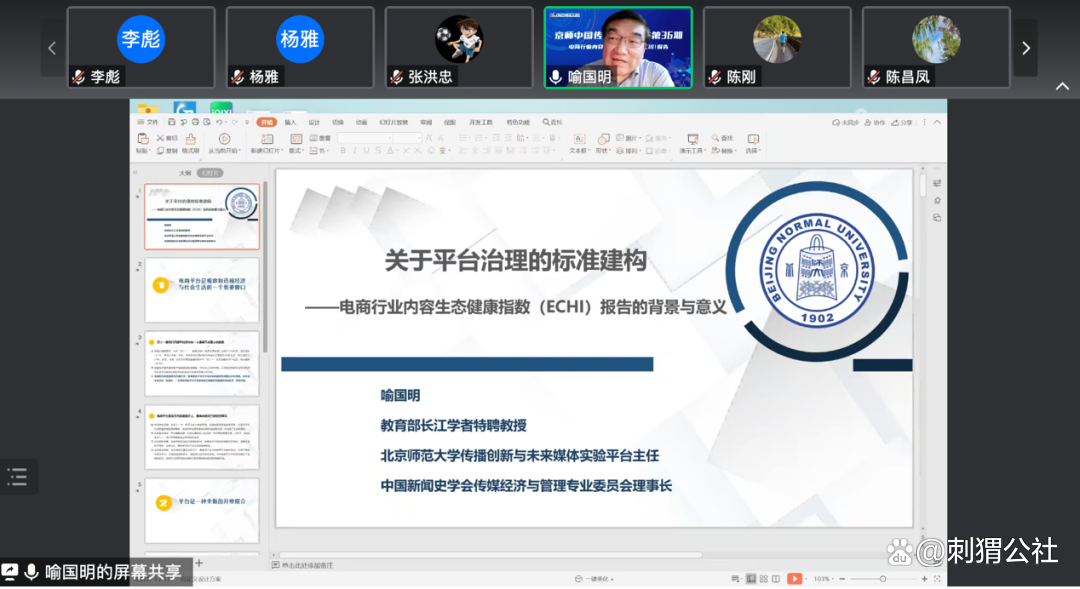Click the Paste (粘贴) clipboard icon
This screenshot has height=589, width=1080.
tap(143, 139)
